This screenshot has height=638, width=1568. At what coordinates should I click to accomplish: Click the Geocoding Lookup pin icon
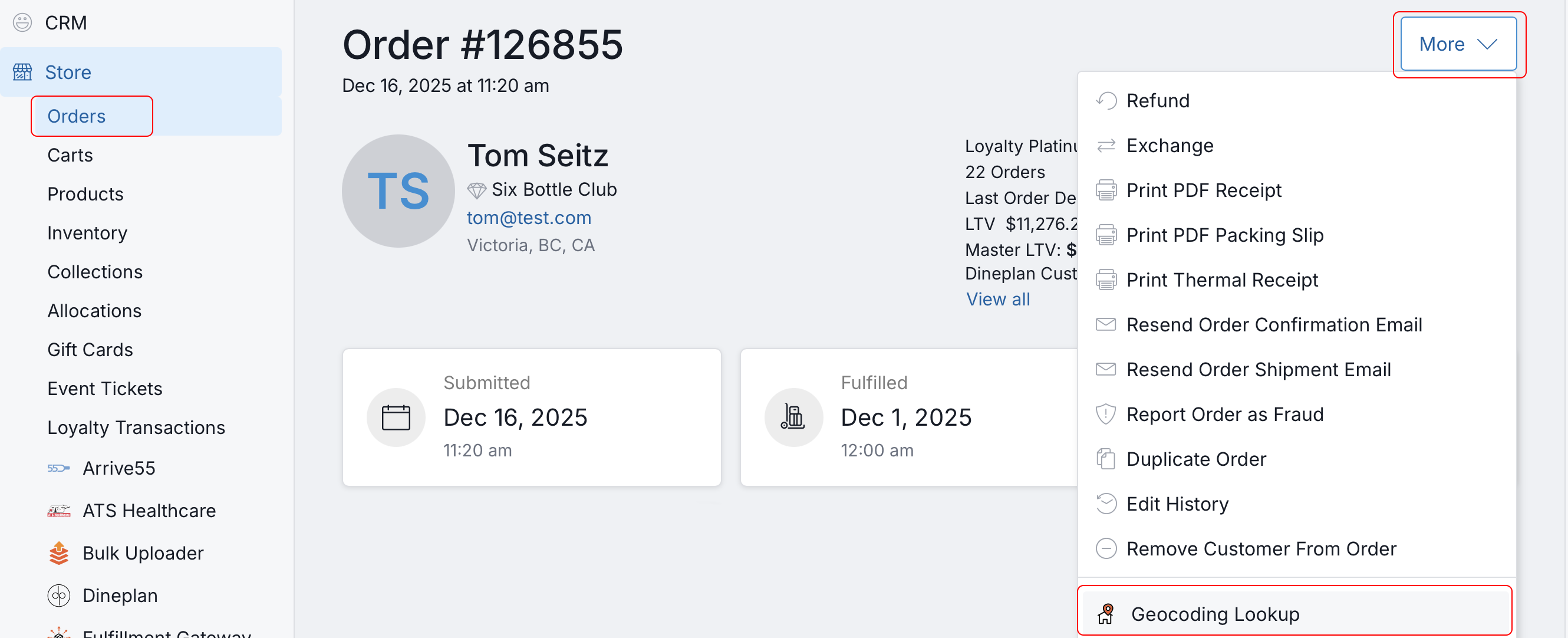point(1105,614)
